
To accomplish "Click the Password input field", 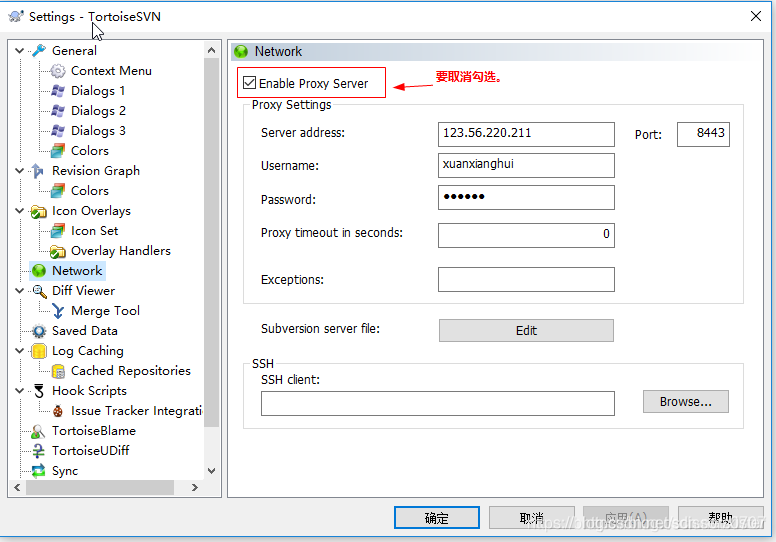I will coord(526,197).
